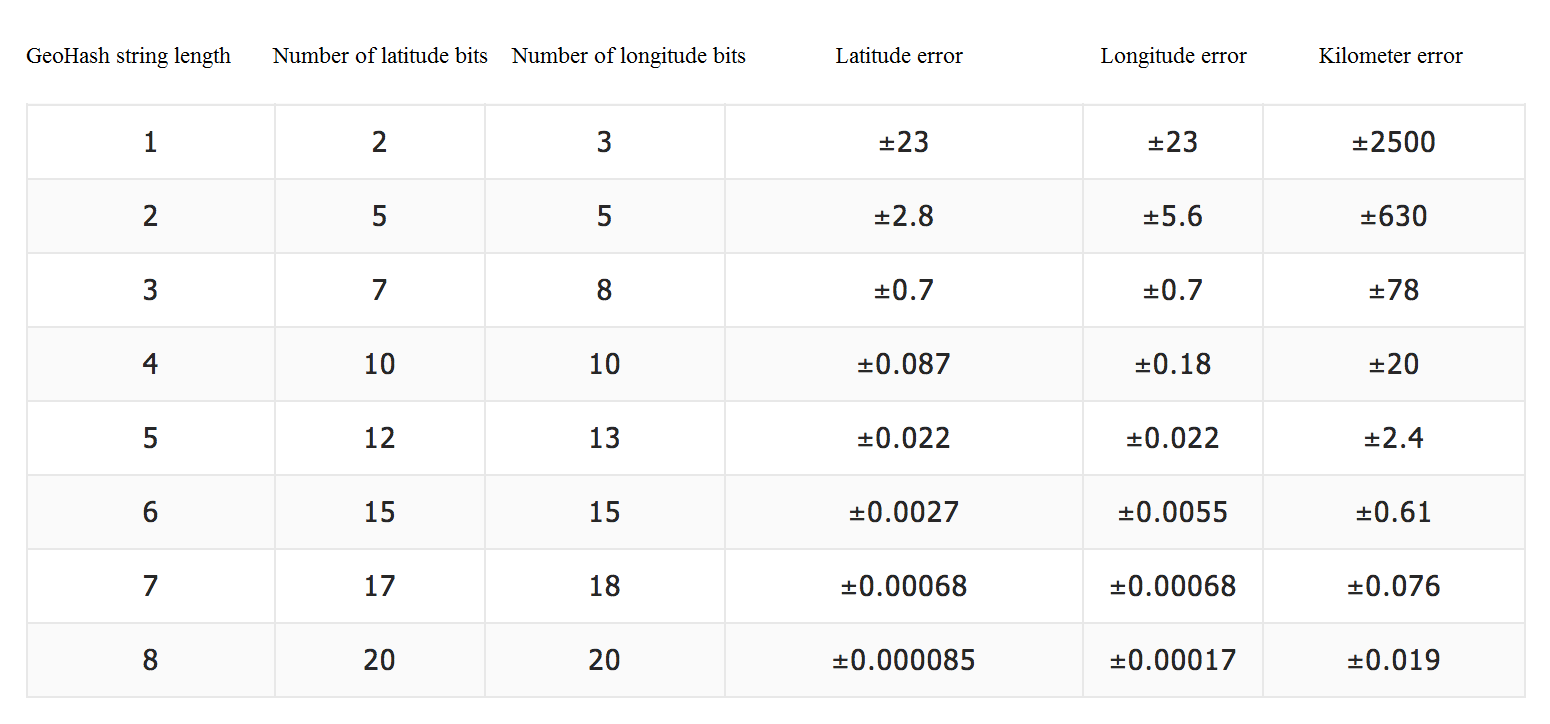Click the ±2500 kilometer error cell
This screenshot has width=1550, height=724.
pyautogui.click(x=1393, y=142)
